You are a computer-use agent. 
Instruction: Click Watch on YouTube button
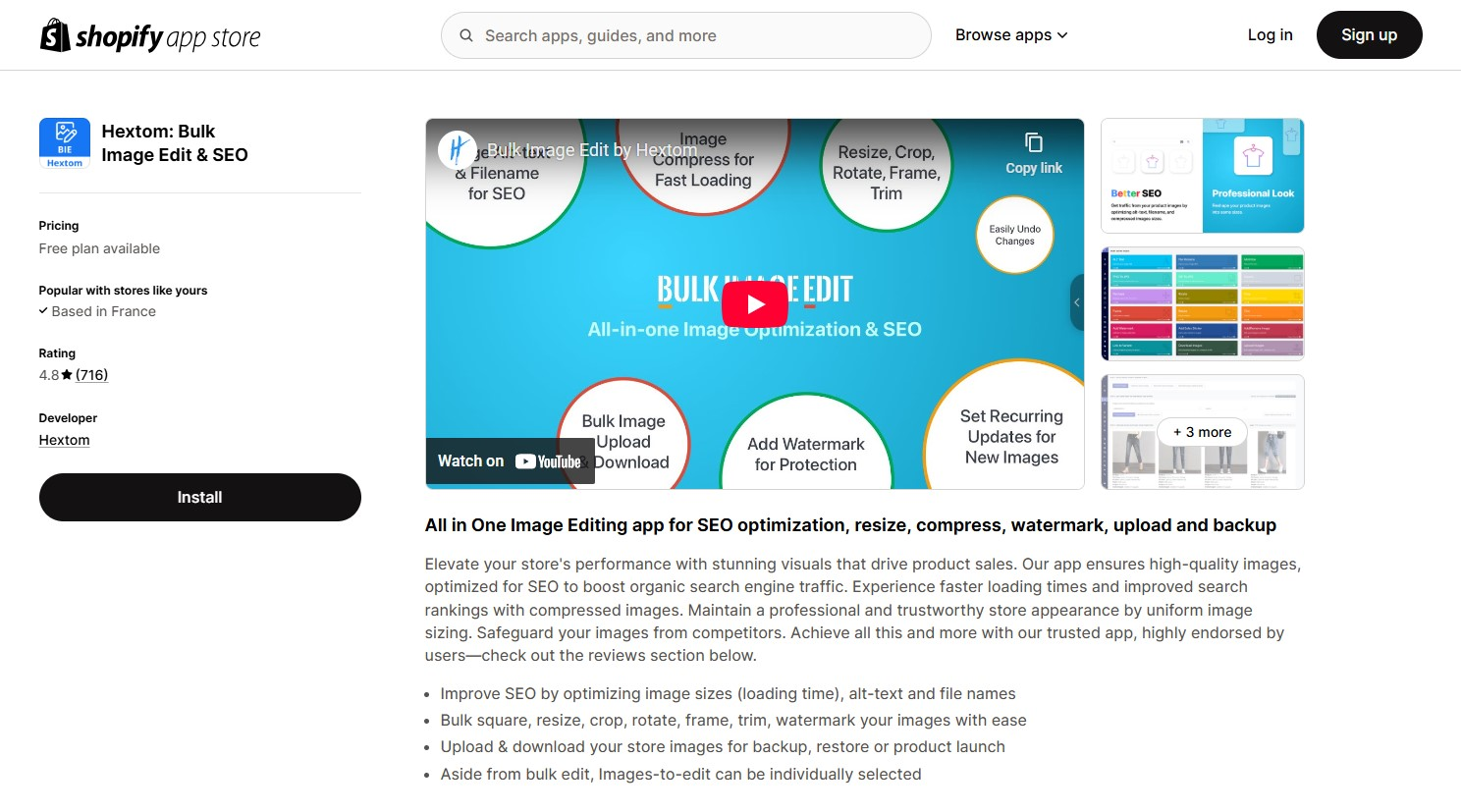pyautogui.click(x=510, y=461)
